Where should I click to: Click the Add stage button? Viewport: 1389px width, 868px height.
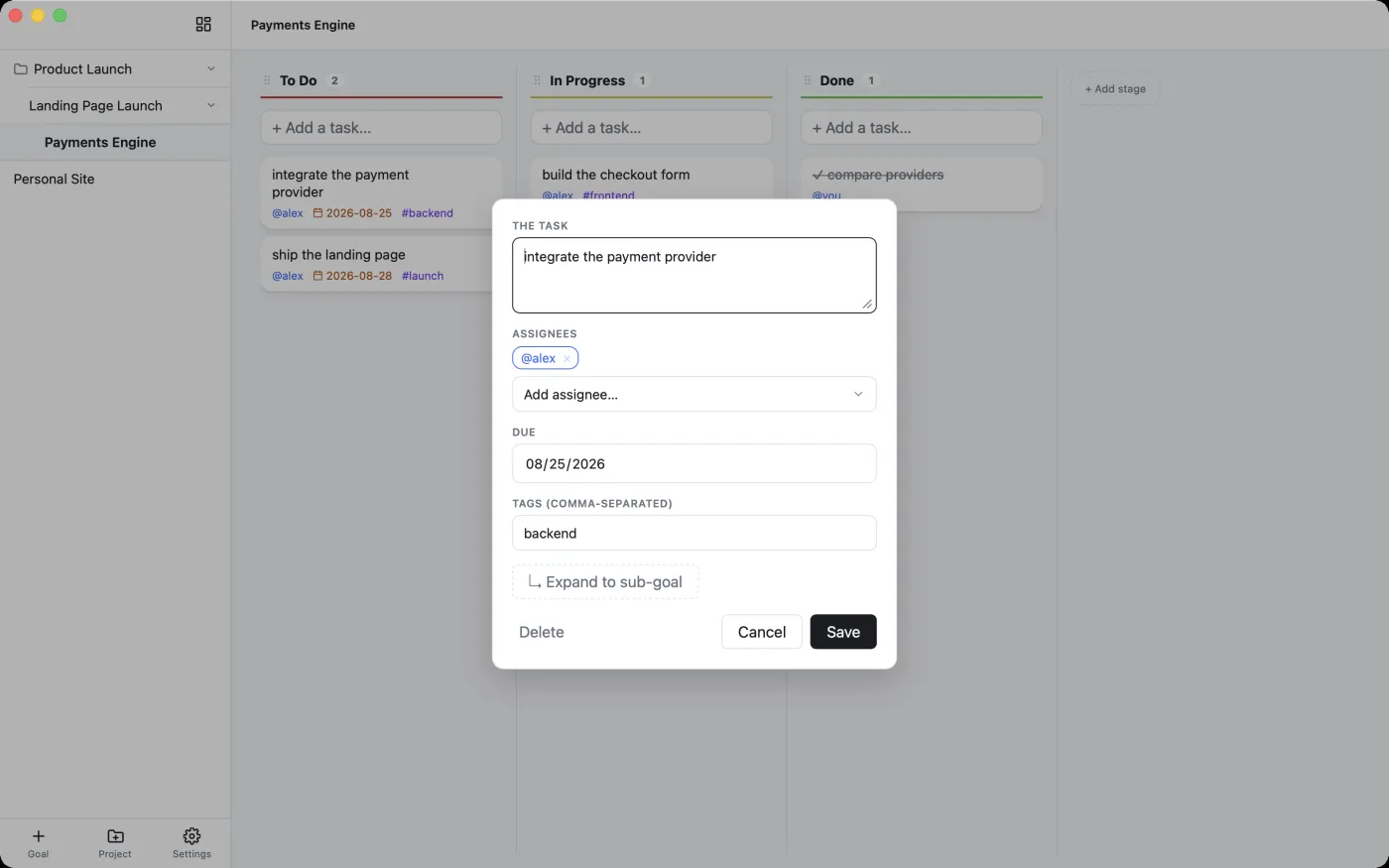[1115, 88]
